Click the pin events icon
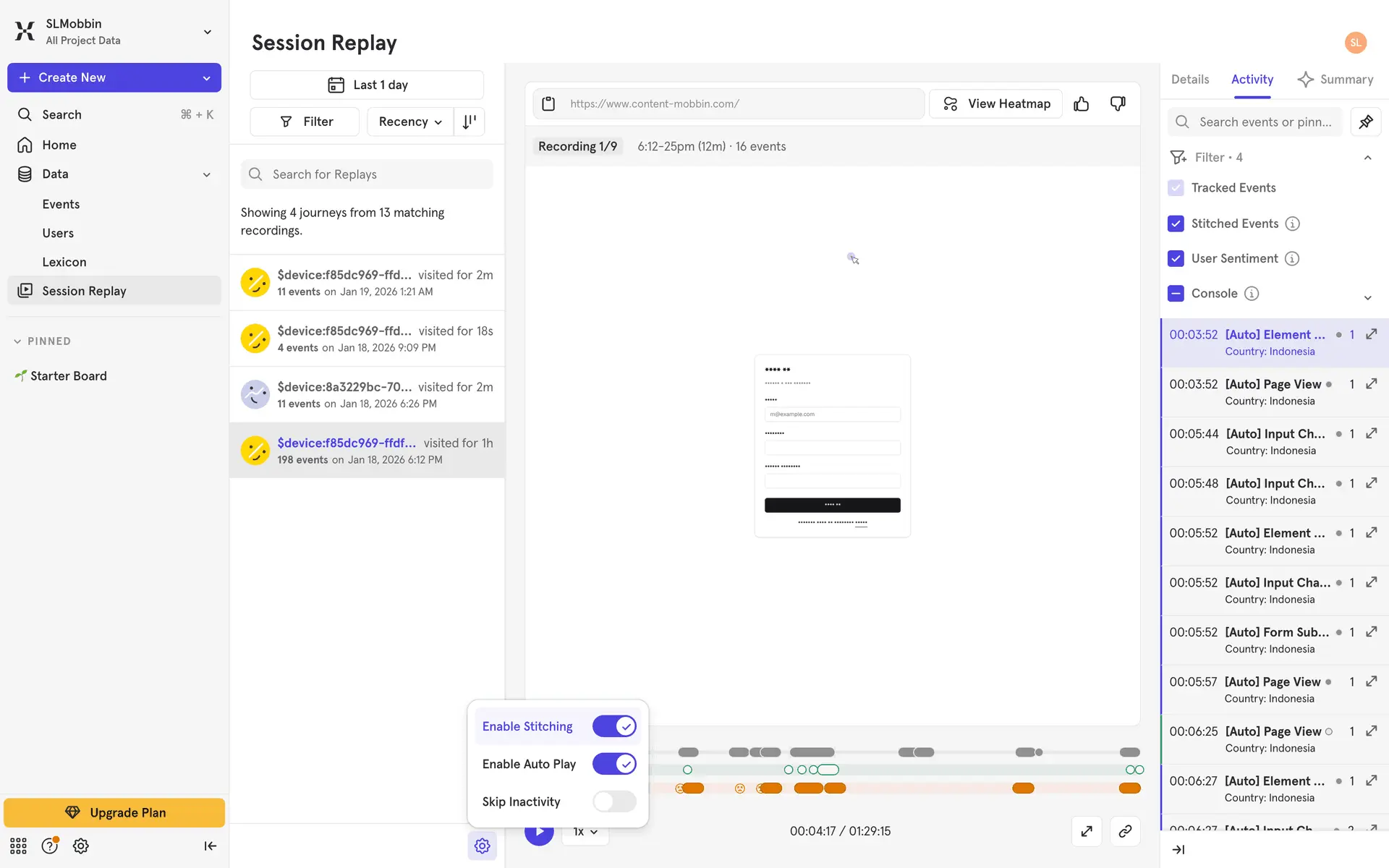The image size is (1389, 868). click(x=1365, y=122)
